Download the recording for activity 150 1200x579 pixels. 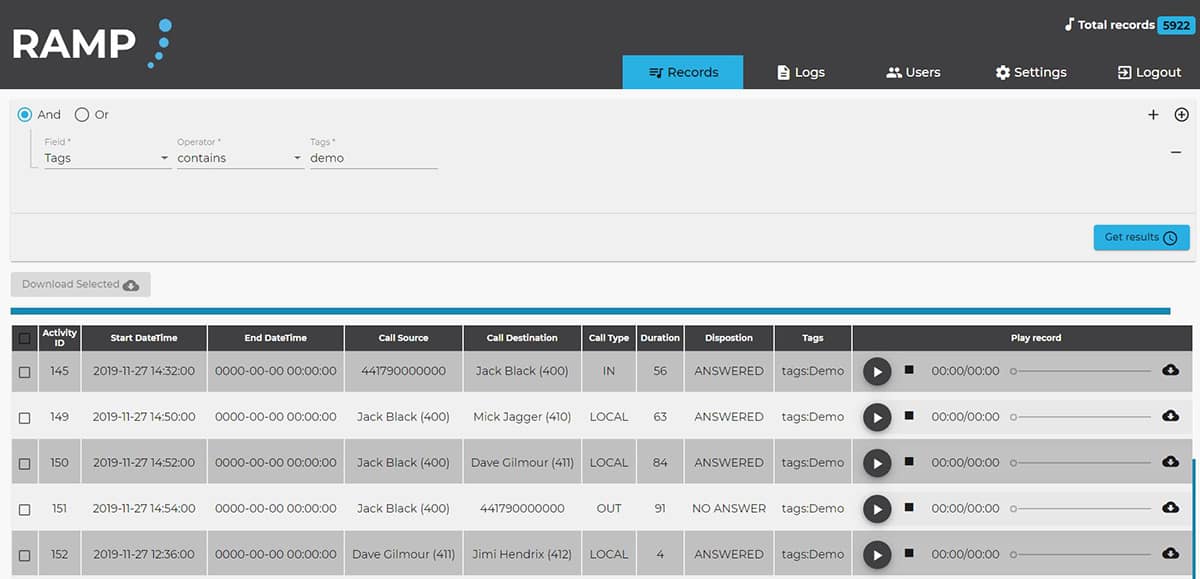[1170, 462]
